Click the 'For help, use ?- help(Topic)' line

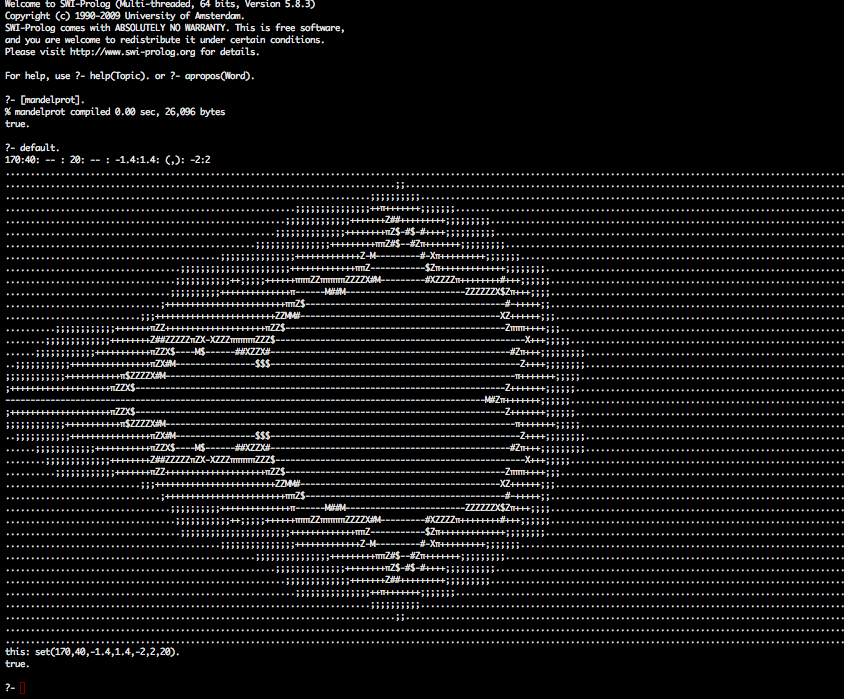pos(130,76)
